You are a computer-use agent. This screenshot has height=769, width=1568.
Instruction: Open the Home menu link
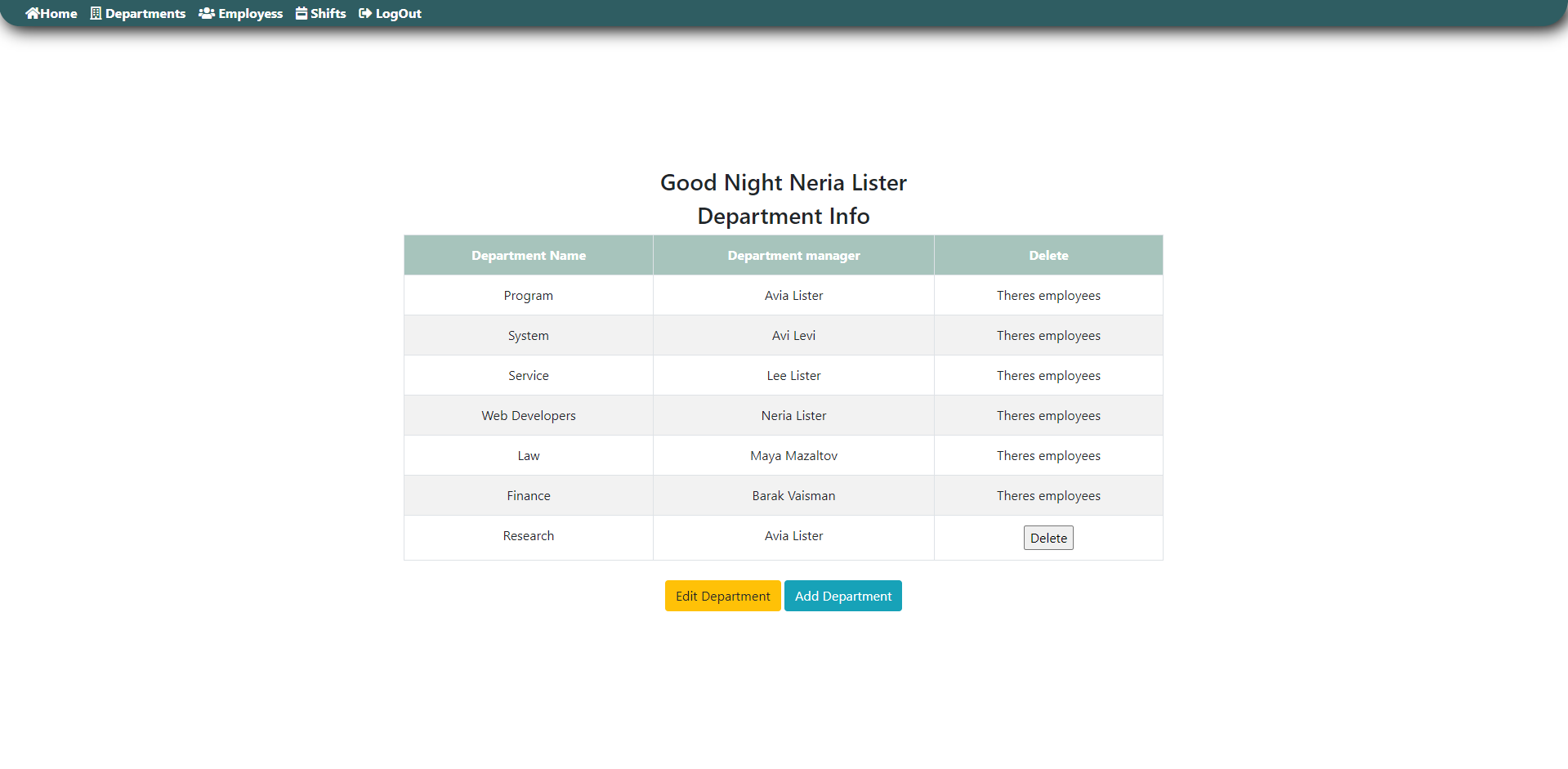click(x=51, y=13)
